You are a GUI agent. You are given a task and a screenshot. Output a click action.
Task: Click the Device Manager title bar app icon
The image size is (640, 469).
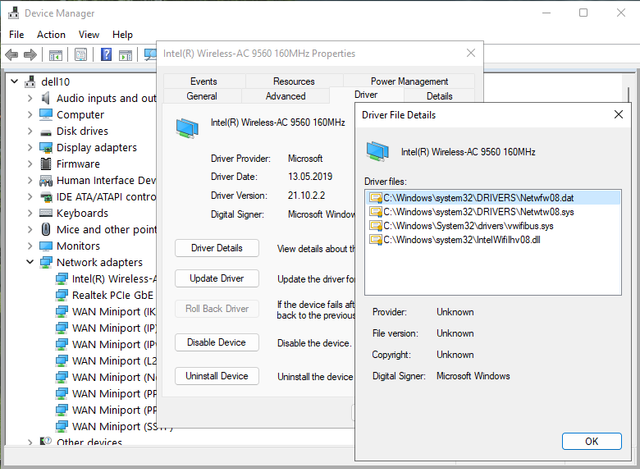[x=13, y=13]
